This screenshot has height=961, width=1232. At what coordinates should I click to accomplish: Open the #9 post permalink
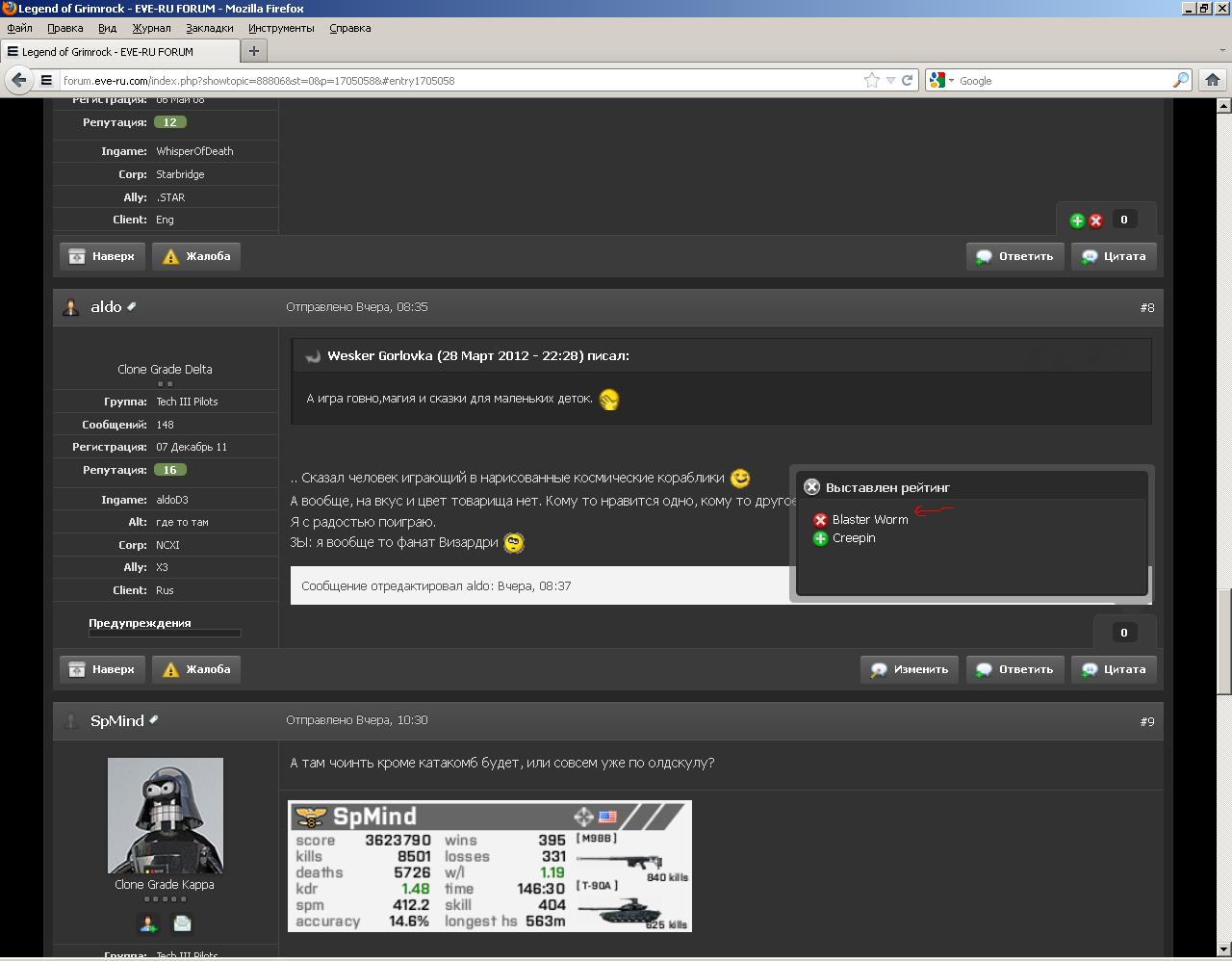click(1147, 722)
